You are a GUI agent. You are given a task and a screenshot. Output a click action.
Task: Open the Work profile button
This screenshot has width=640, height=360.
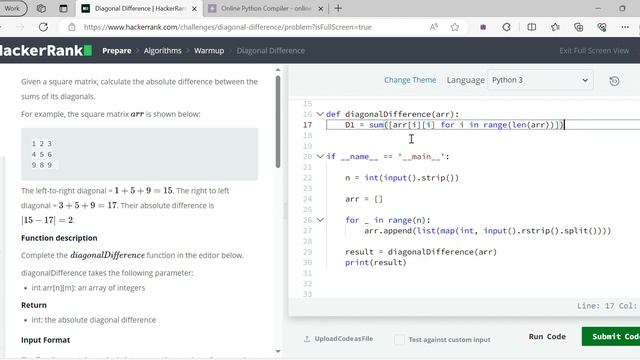[x=13, y=8]
